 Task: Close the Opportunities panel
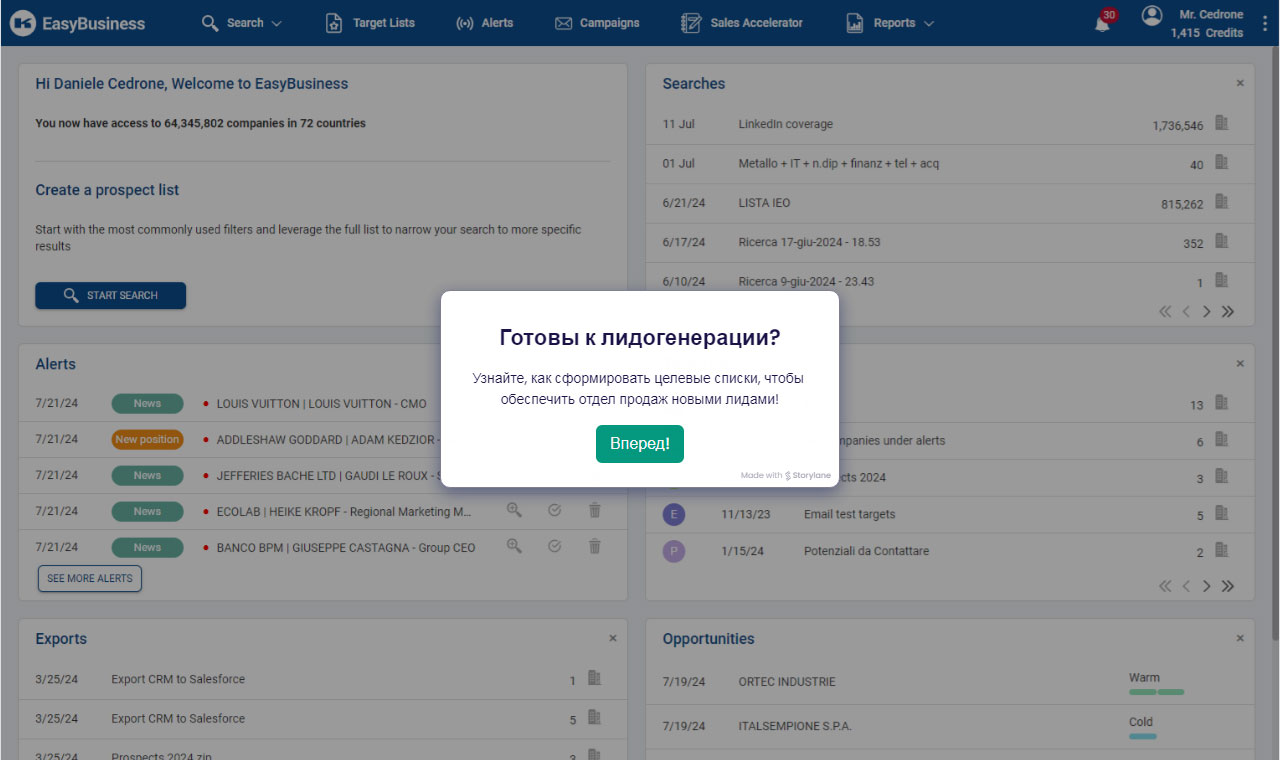point(1240,639)
